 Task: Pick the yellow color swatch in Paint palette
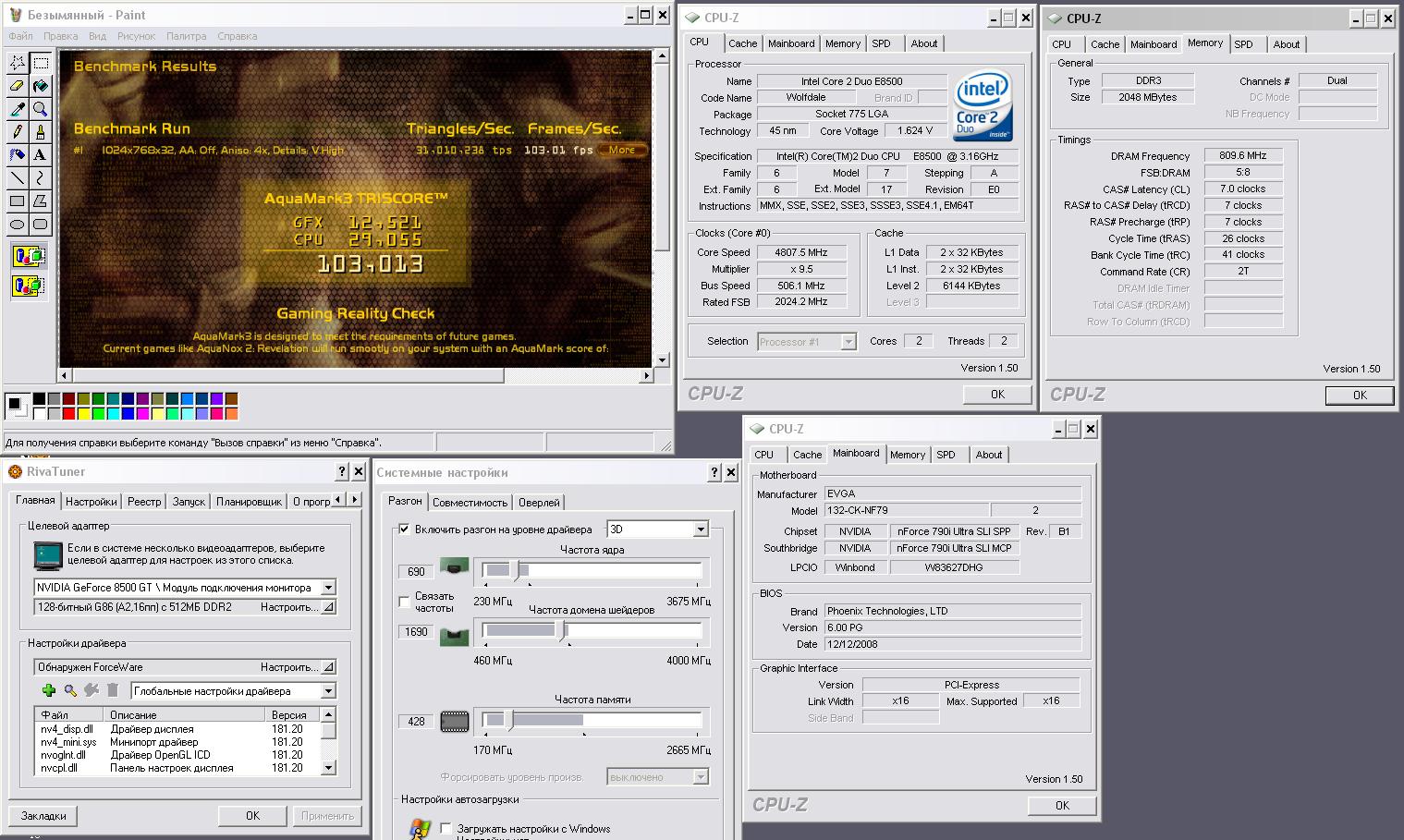pyautogui.click(x=83, y=413)
